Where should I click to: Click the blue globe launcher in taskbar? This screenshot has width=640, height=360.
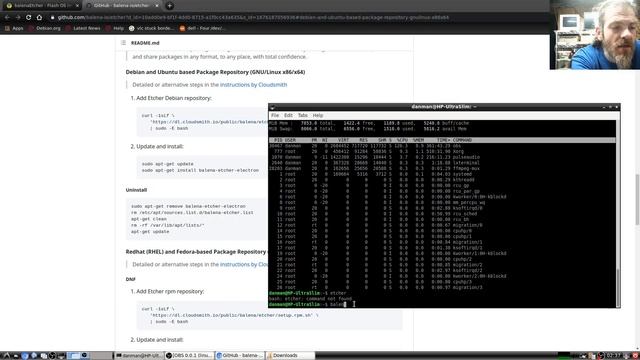point(24,356)
